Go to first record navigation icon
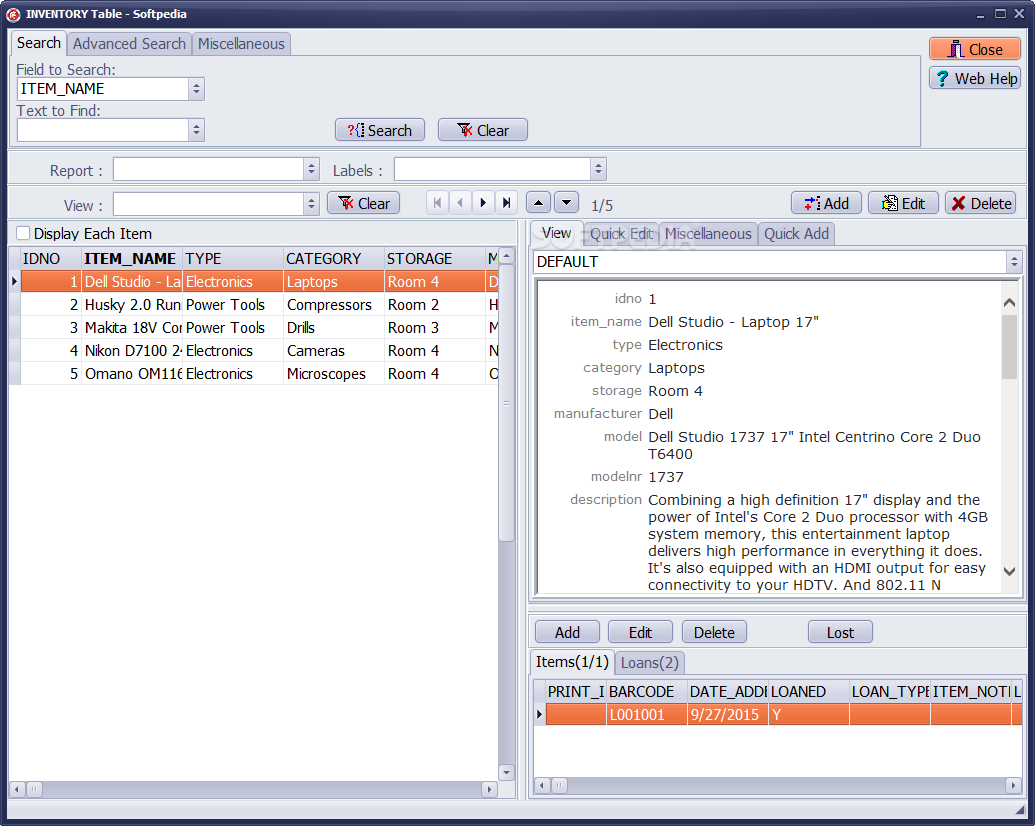The height and width of the screenshot is (826, 1035). pyautogui.click(x=438, y=203)
